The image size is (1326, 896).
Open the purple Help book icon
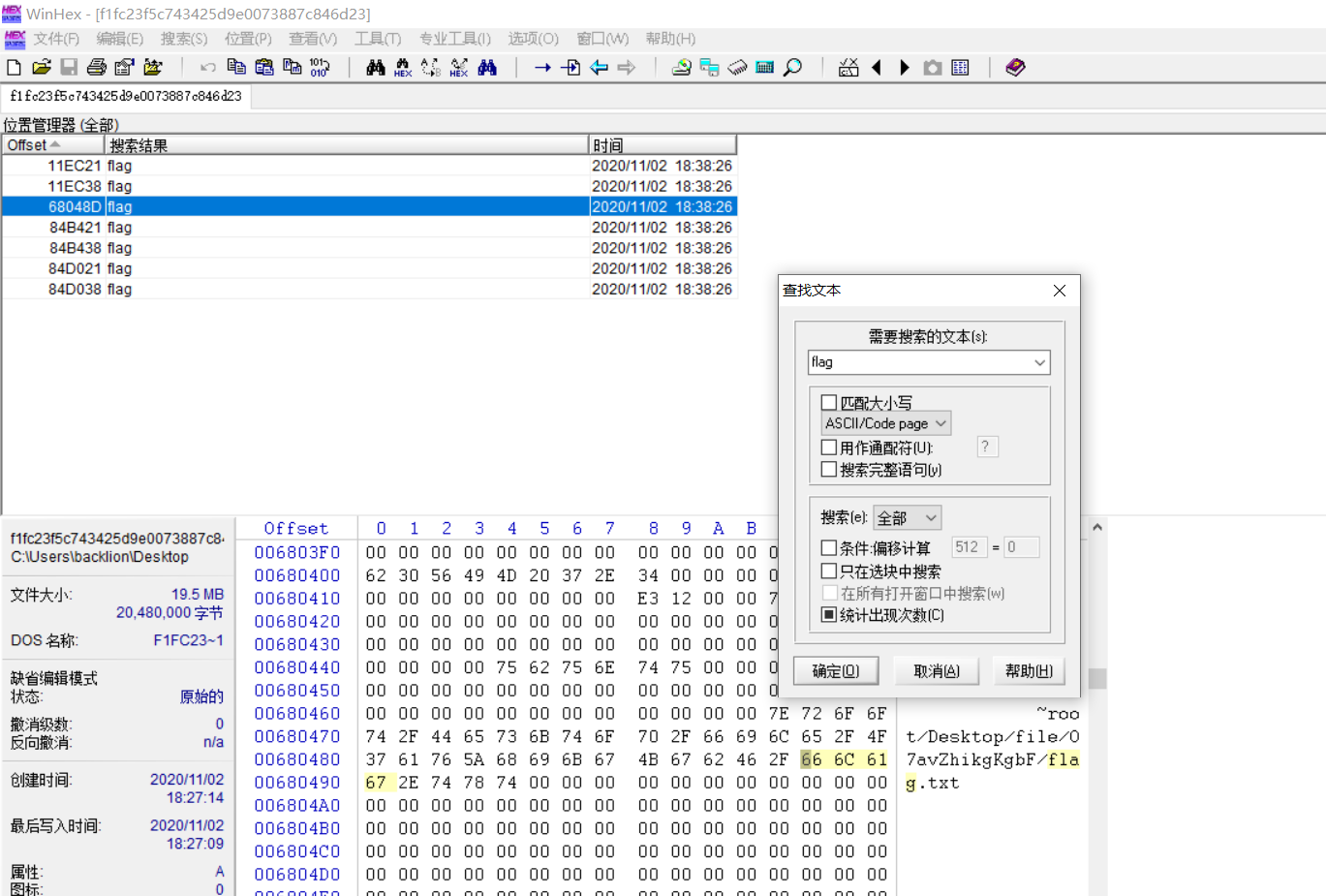pyautogui.click(x=1015, y=67)
